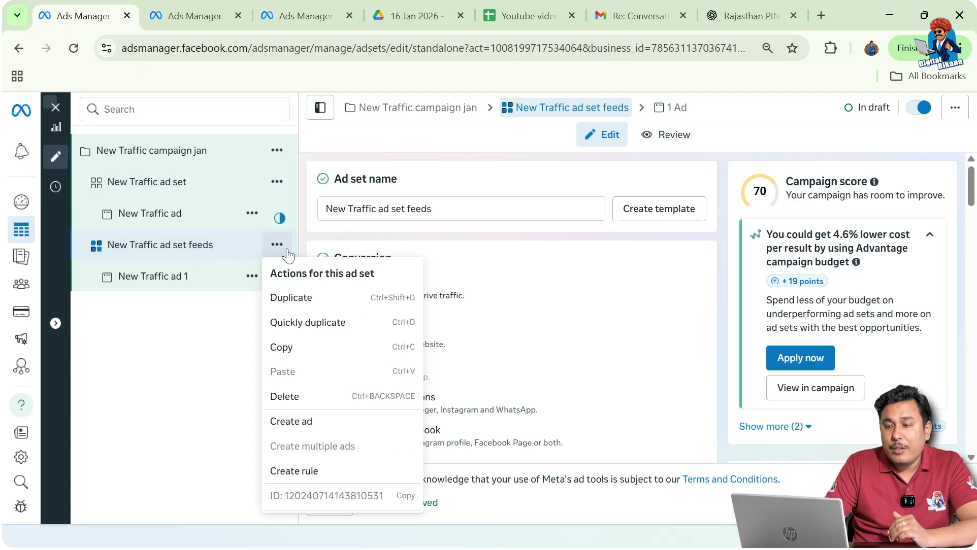Click the Ad set name text field

pyautogui.click(x=461, y=208)
